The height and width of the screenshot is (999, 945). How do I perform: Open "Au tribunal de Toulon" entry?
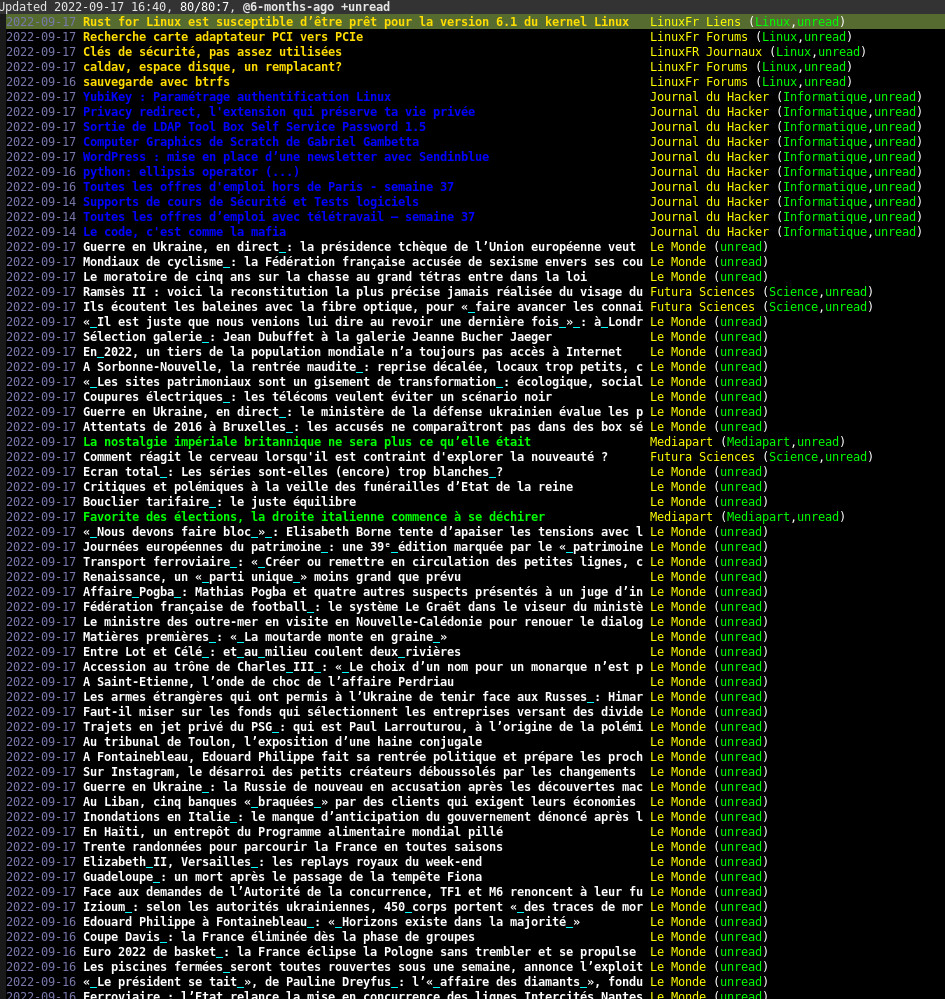tap(282, 742)
